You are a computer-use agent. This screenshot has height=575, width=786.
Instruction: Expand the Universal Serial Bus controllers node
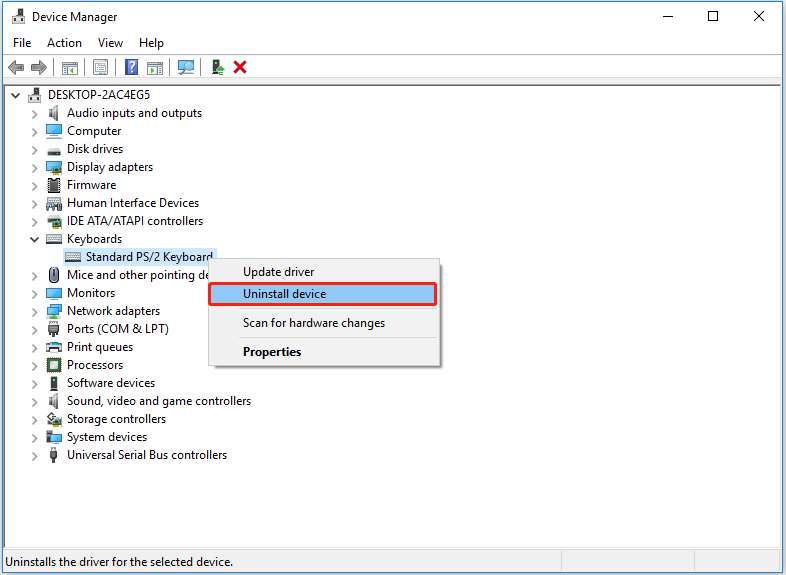point(35,455)
